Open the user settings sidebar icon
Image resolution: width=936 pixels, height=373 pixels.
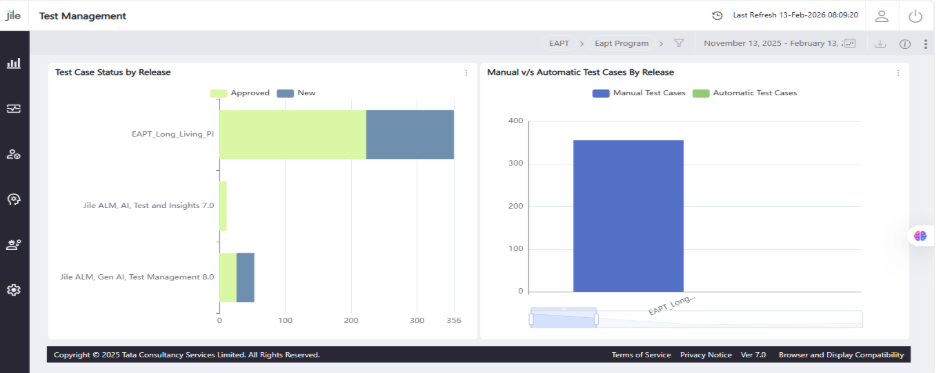pos(14,154)
